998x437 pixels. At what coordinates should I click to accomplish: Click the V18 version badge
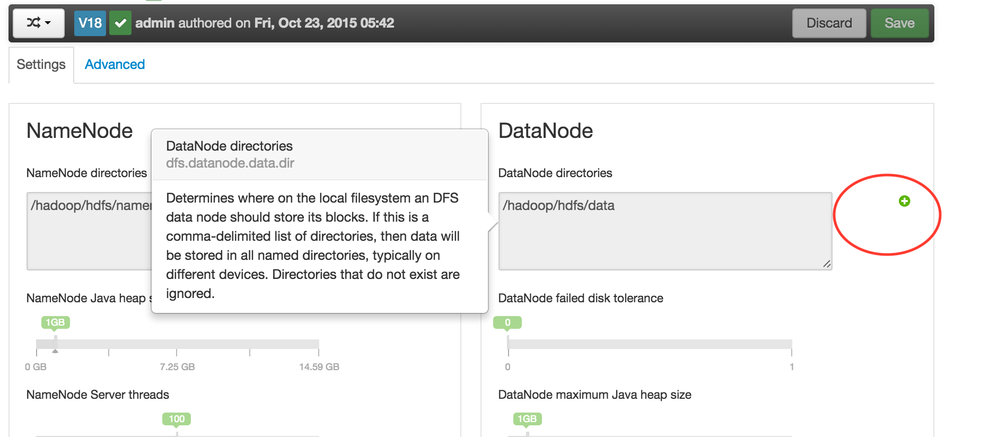(x=89, y=23)
